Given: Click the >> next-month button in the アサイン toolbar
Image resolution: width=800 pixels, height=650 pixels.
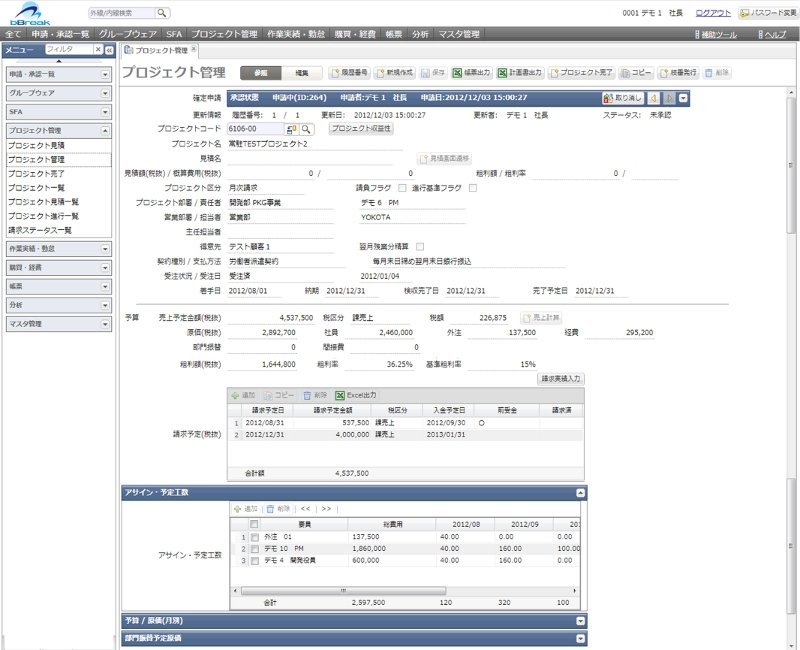Looking at the screenshot, I should pos(327,509).
